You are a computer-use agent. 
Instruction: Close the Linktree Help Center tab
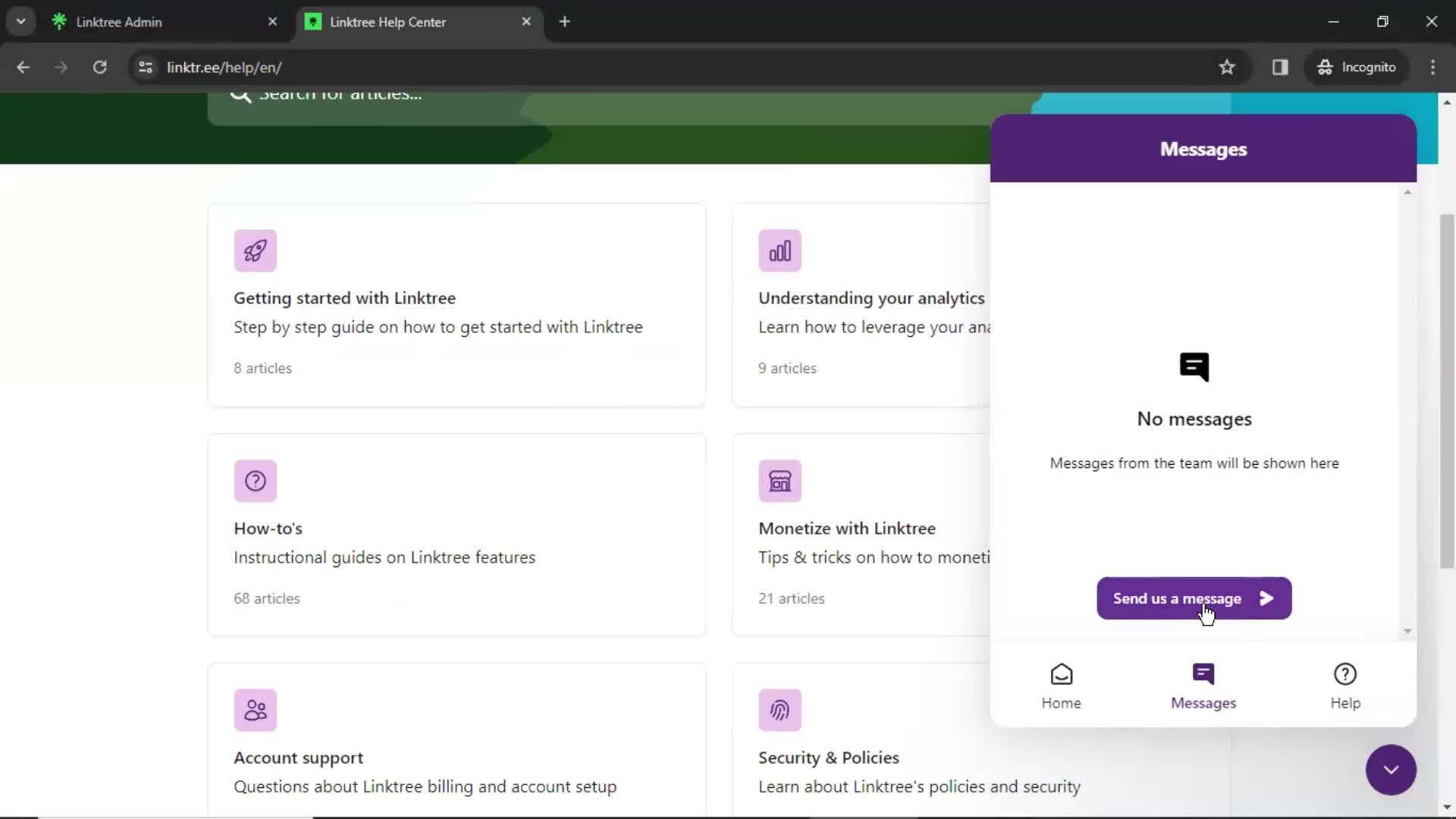(526, 21)
